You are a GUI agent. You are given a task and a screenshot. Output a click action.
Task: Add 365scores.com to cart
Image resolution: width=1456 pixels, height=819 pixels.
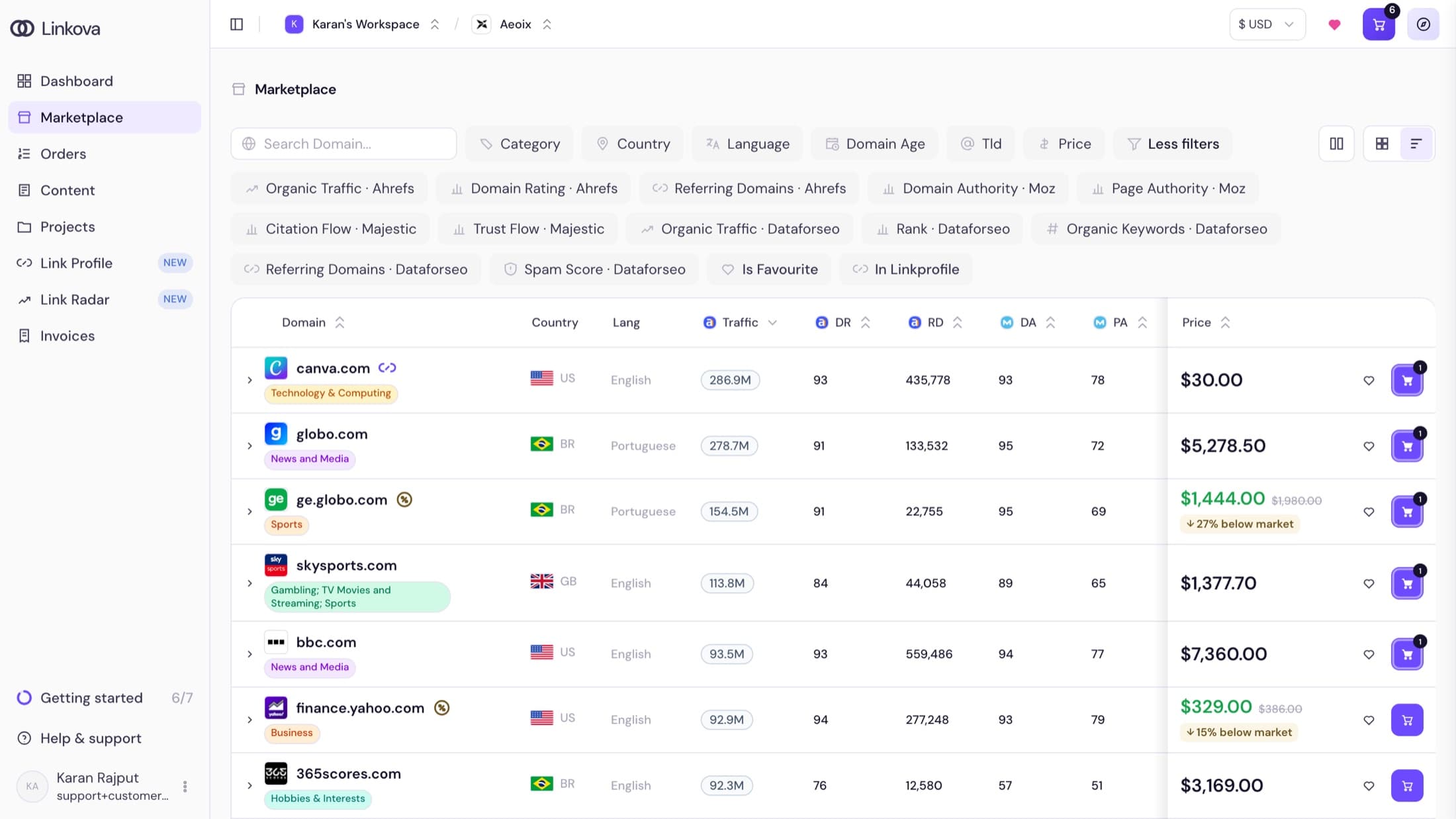tap(1407, 785)
